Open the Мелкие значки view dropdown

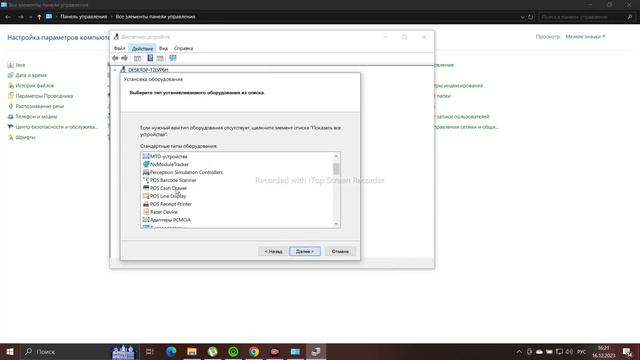(x=585, y=37)
